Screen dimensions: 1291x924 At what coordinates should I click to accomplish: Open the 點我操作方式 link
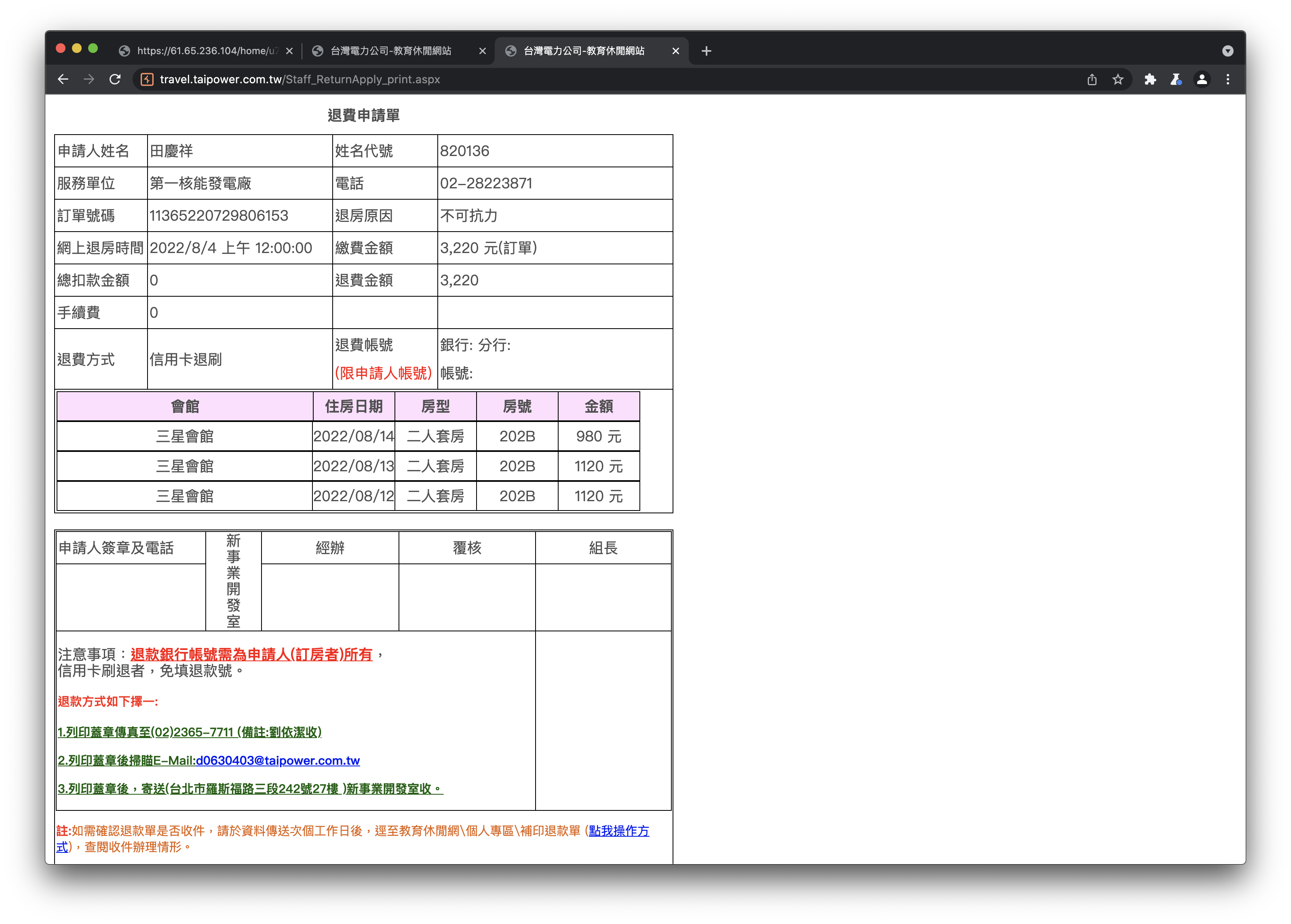point(618,831)
